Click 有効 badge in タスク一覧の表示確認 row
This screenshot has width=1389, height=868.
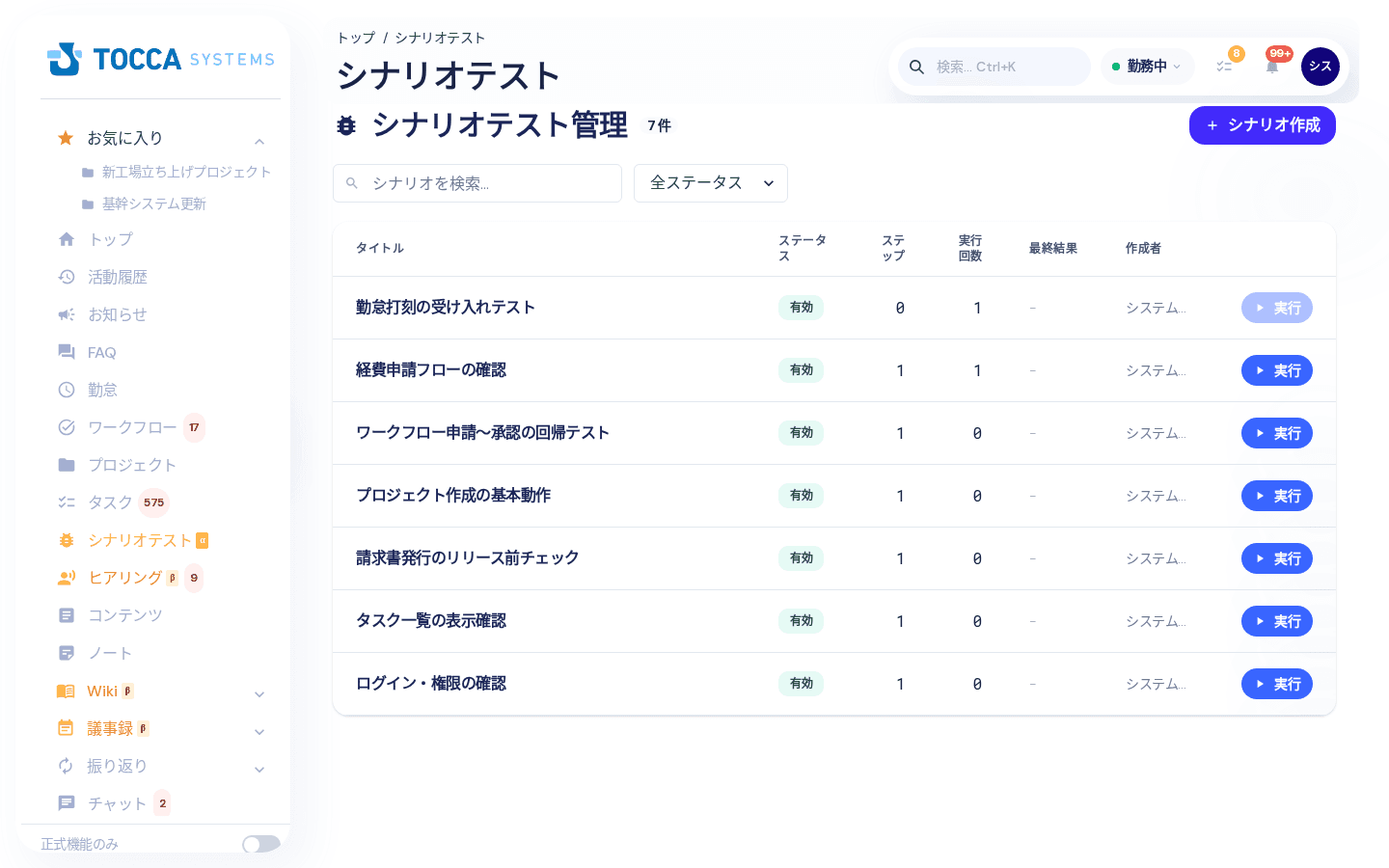click(x=802, y=621)
